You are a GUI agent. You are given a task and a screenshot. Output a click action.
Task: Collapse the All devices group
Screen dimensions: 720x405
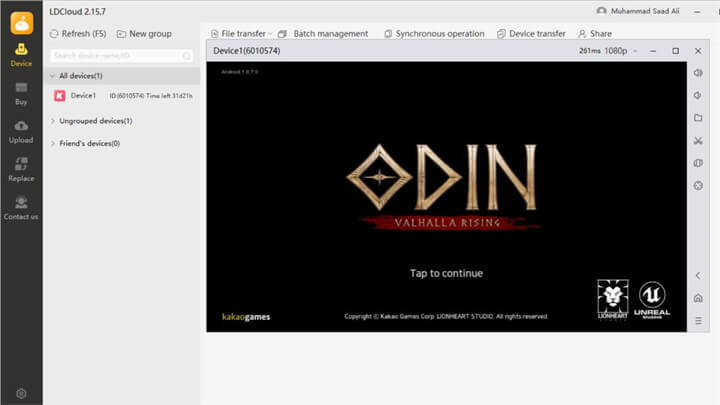click(x=53, y=76)
